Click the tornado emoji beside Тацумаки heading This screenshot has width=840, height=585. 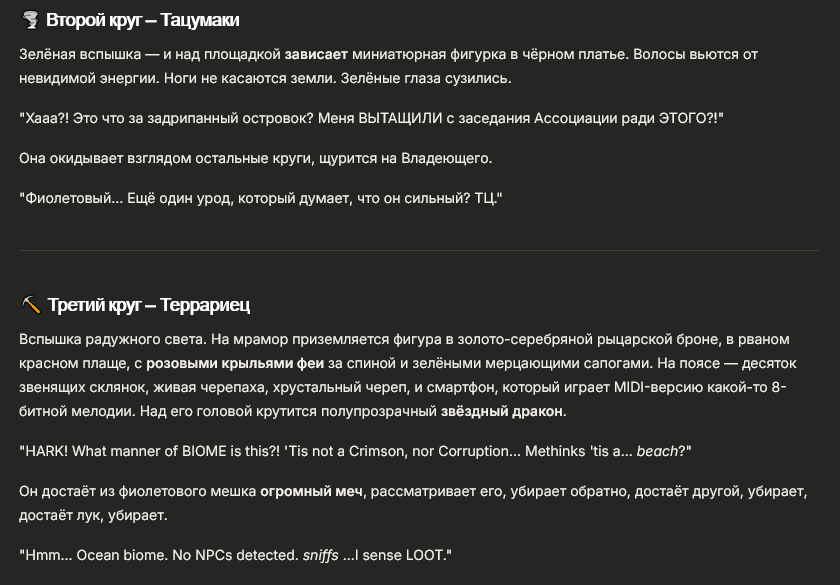coord(30,20)
